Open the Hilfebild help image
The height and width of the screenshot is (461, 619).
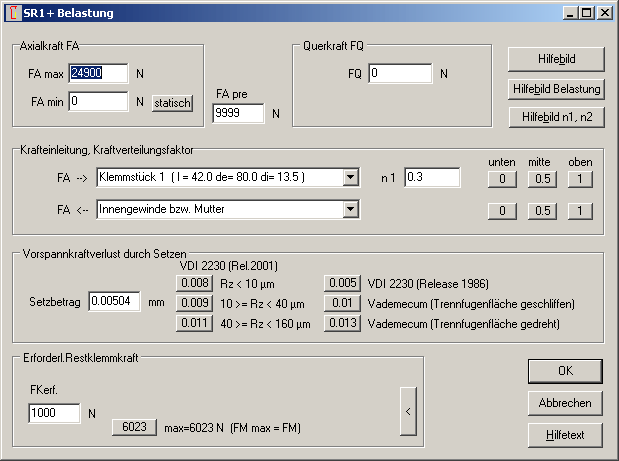point(556,58)
